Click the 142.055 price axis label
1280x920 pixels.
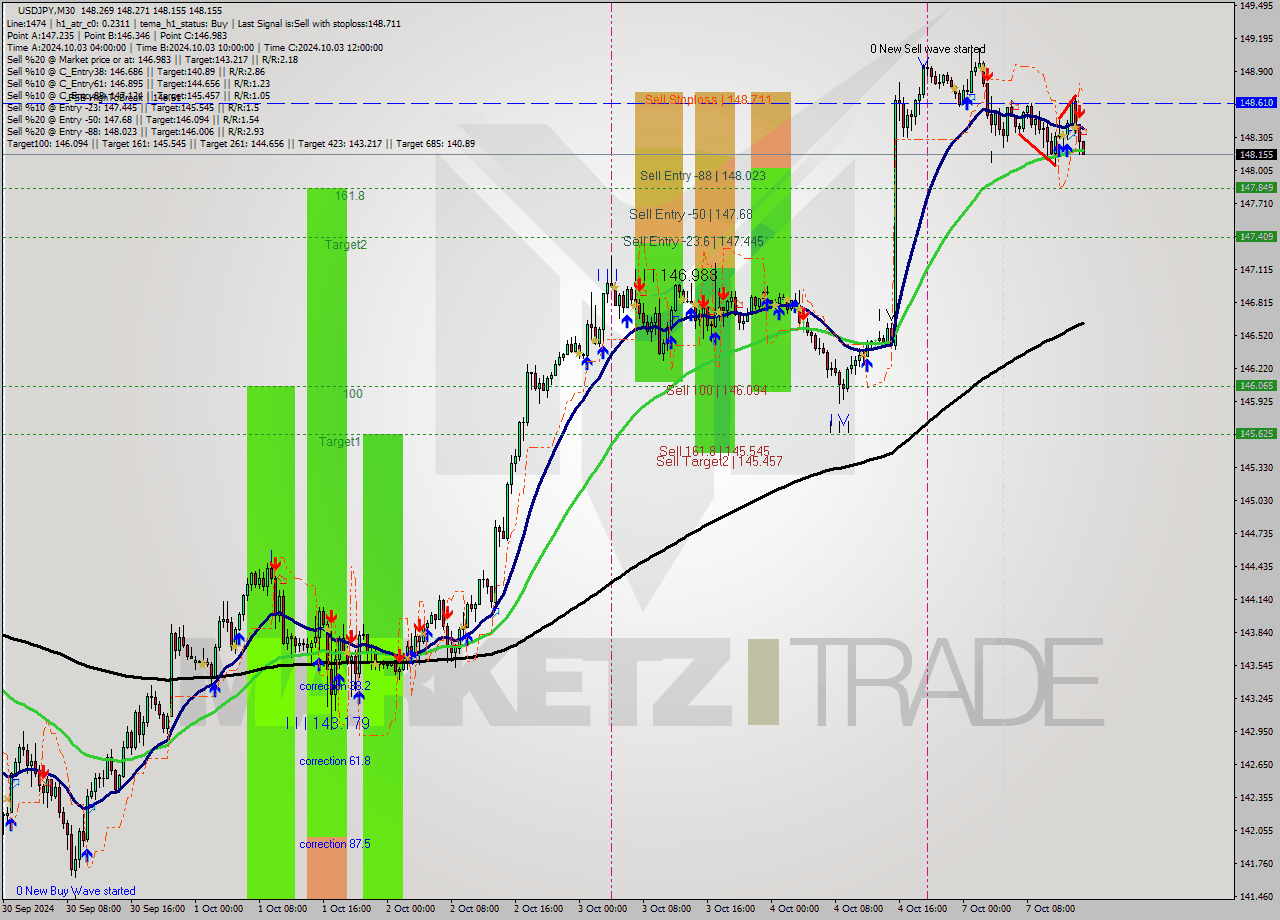click(x=1256, y=830)
